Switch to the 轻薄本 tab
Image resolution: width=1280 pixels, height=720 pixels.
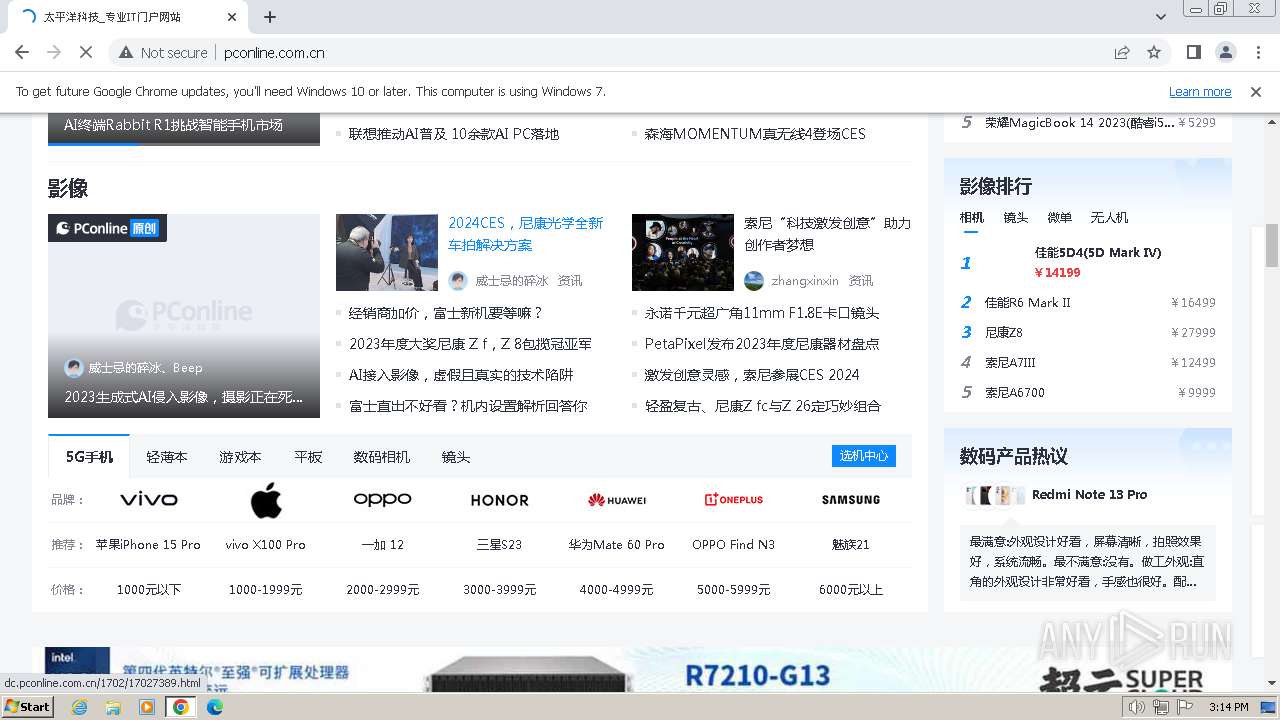point(167,457)
